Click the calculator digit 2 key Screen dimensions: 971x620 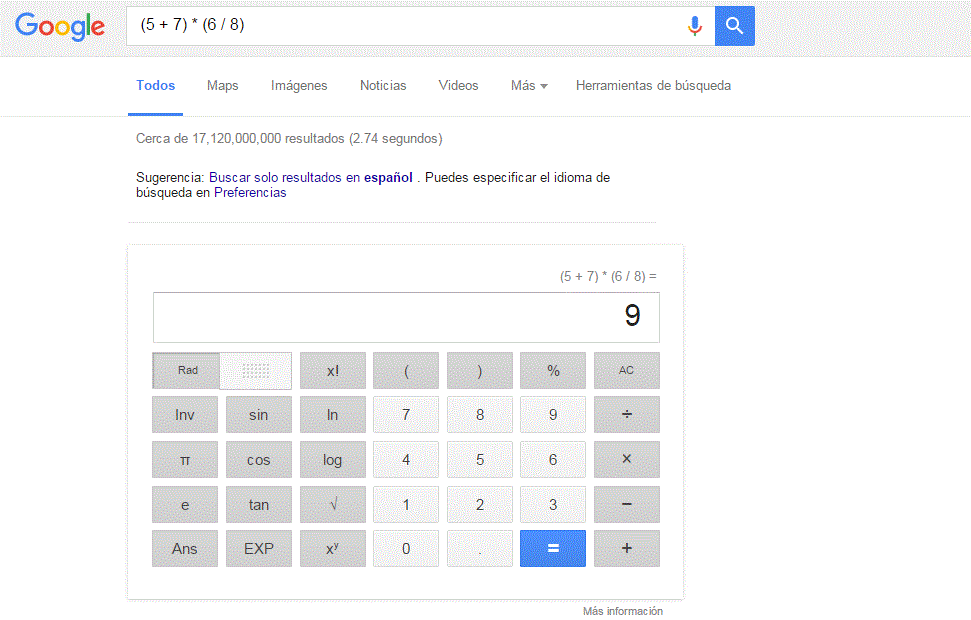[x=480, y=504]
